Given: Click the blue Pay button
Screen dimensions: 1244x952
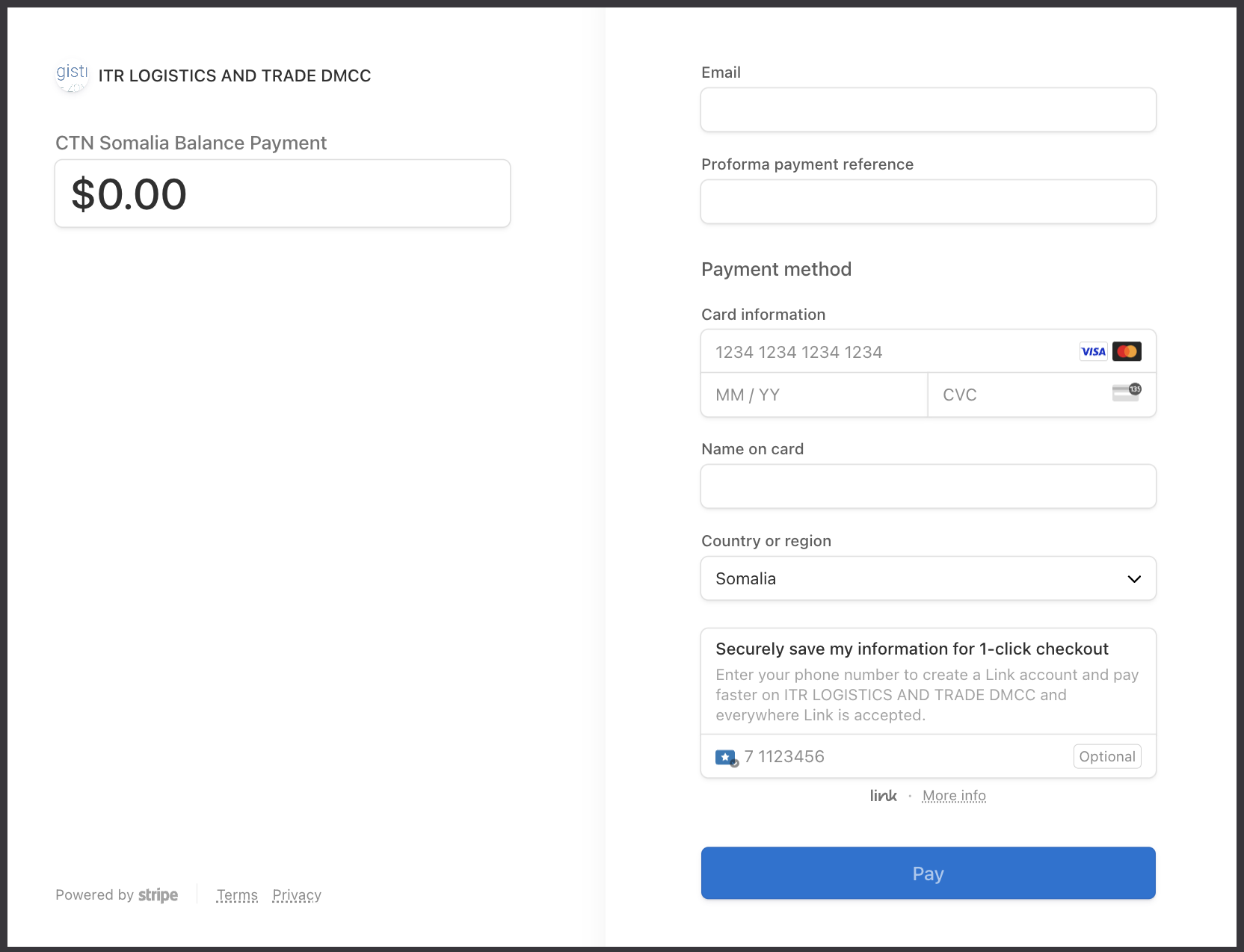Looking at the screenshot, I should 928,873.
